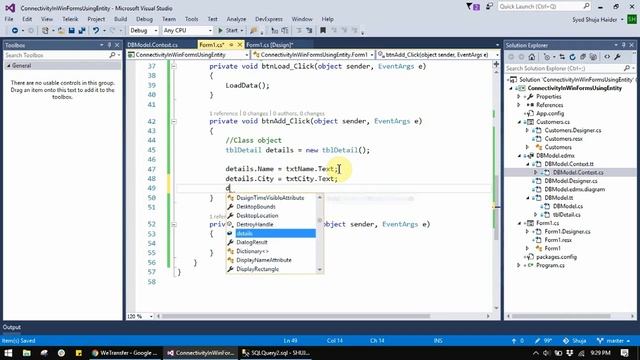Collapse the DBModel.edmx node
Screen dimensions: 640x360
click(520, 156)
